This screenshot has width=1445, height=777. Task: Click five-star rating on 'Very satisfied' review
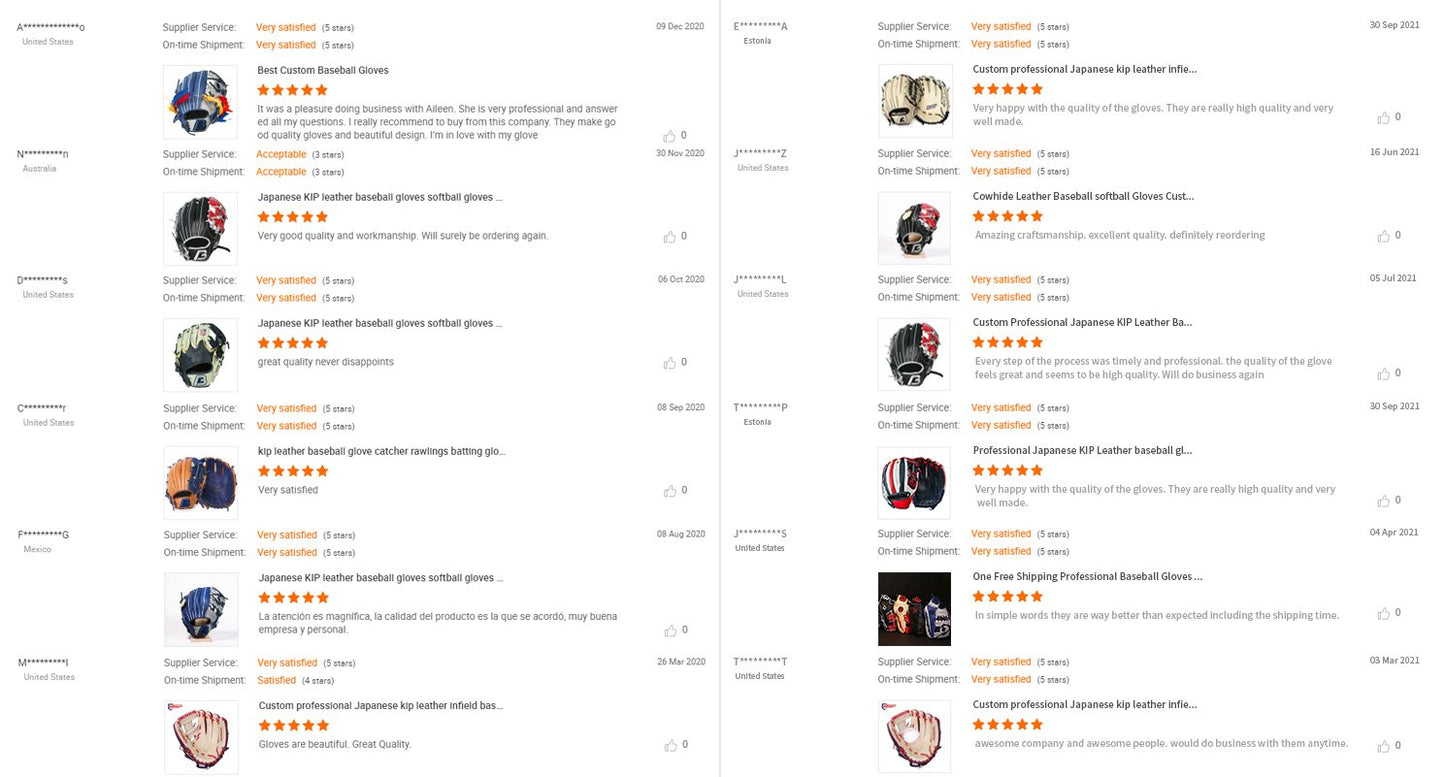[293, 471]
